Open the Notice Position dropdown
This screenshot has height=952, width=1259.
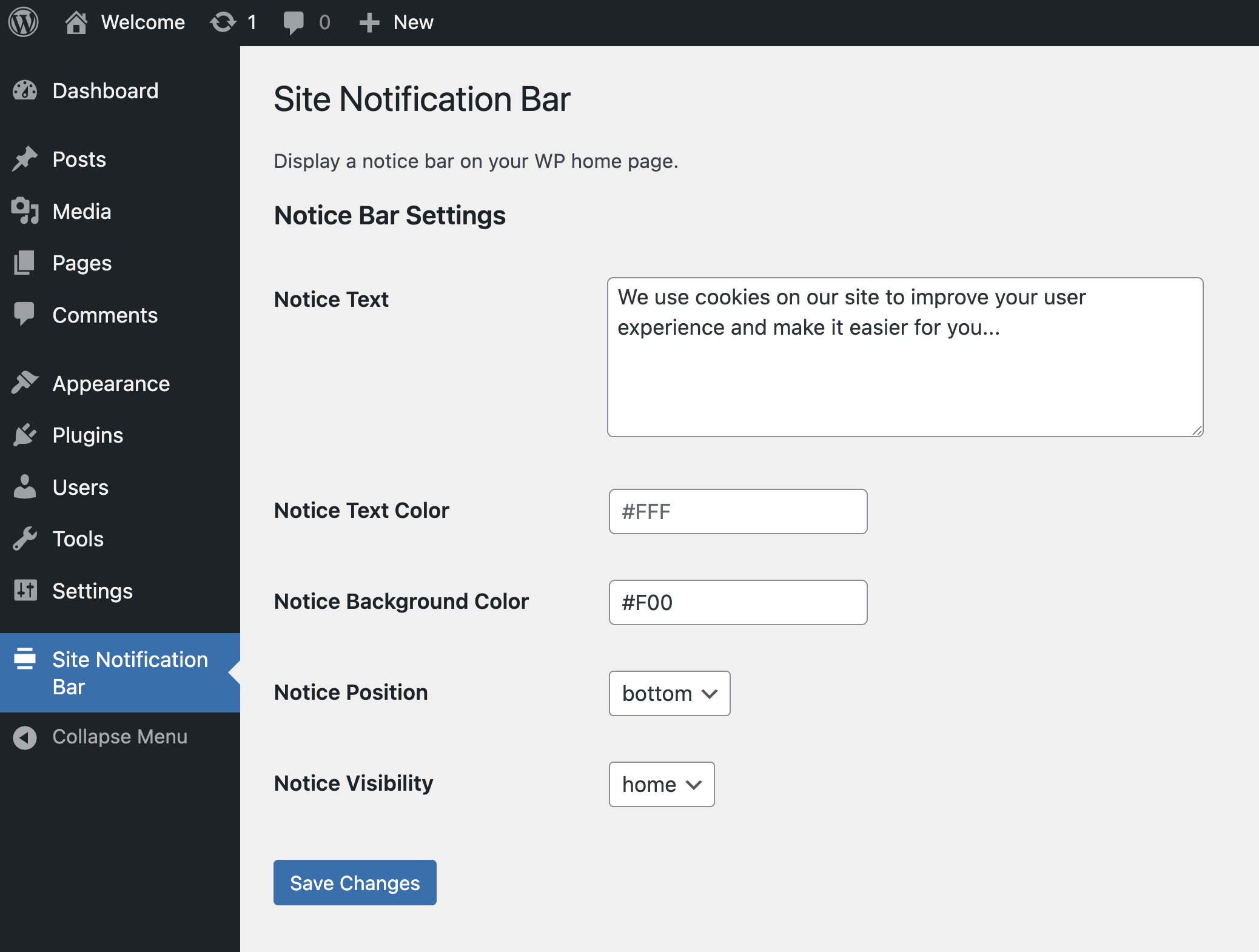(669, 693)
